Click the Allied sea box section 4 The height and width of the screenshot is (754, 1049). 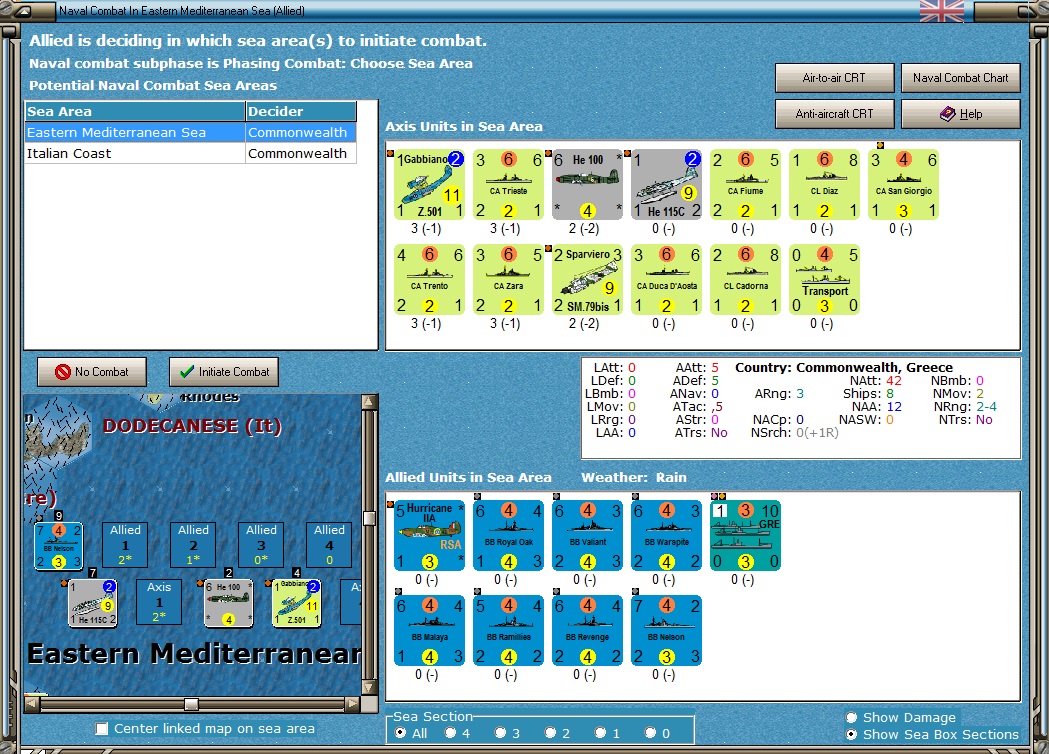[x=329, y=545]
